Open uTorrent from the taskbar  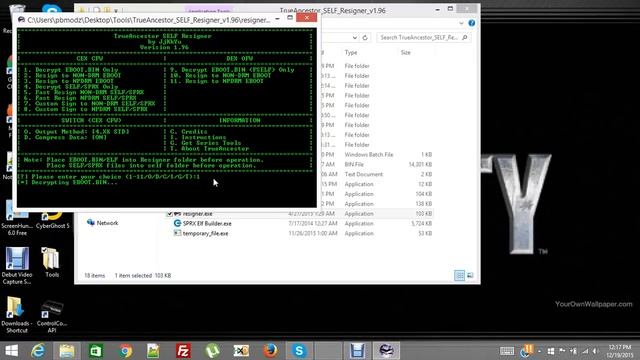(x=212, y=351)
